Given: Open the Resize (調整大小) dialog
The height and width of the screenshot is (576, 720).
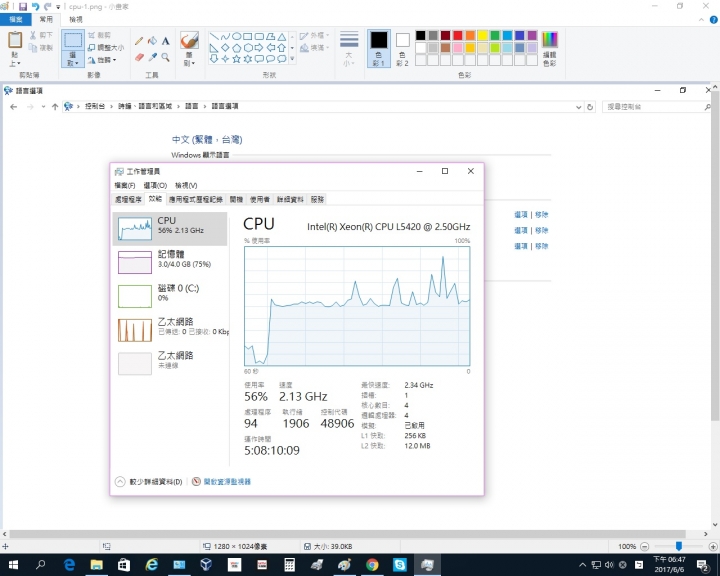Looking at the screenshot, I should click(x=106, y=48).
